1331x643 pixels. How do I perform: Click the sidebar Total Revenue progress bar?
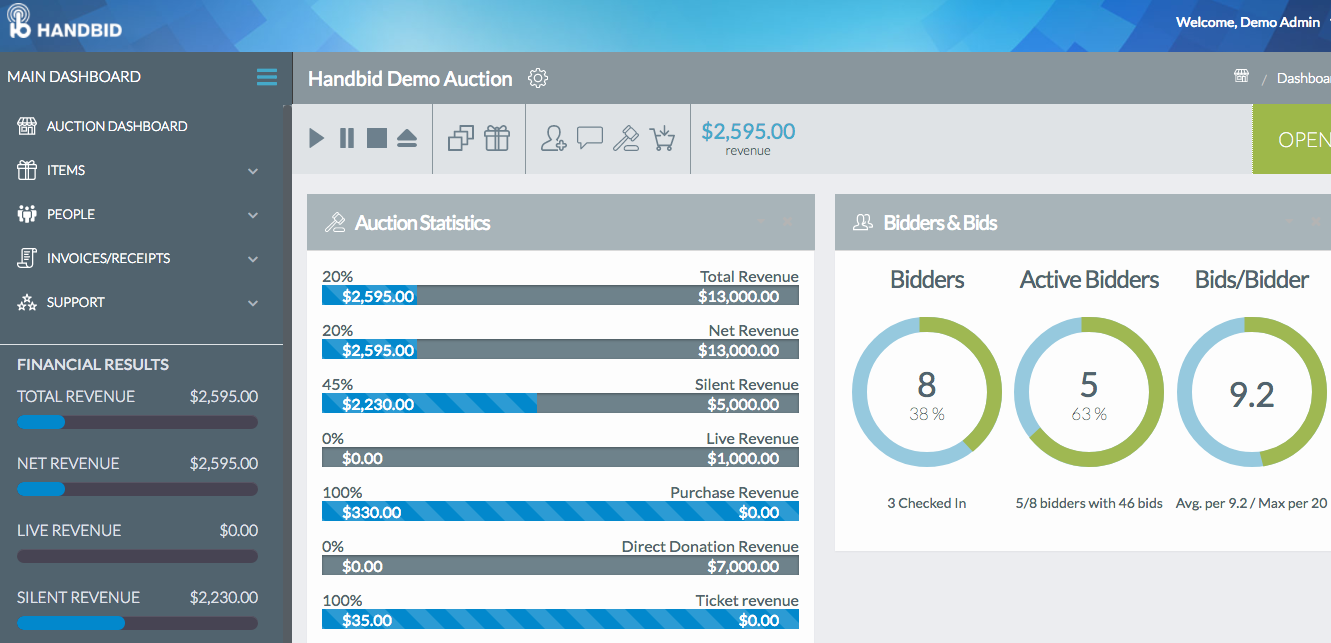pos(137,422)
